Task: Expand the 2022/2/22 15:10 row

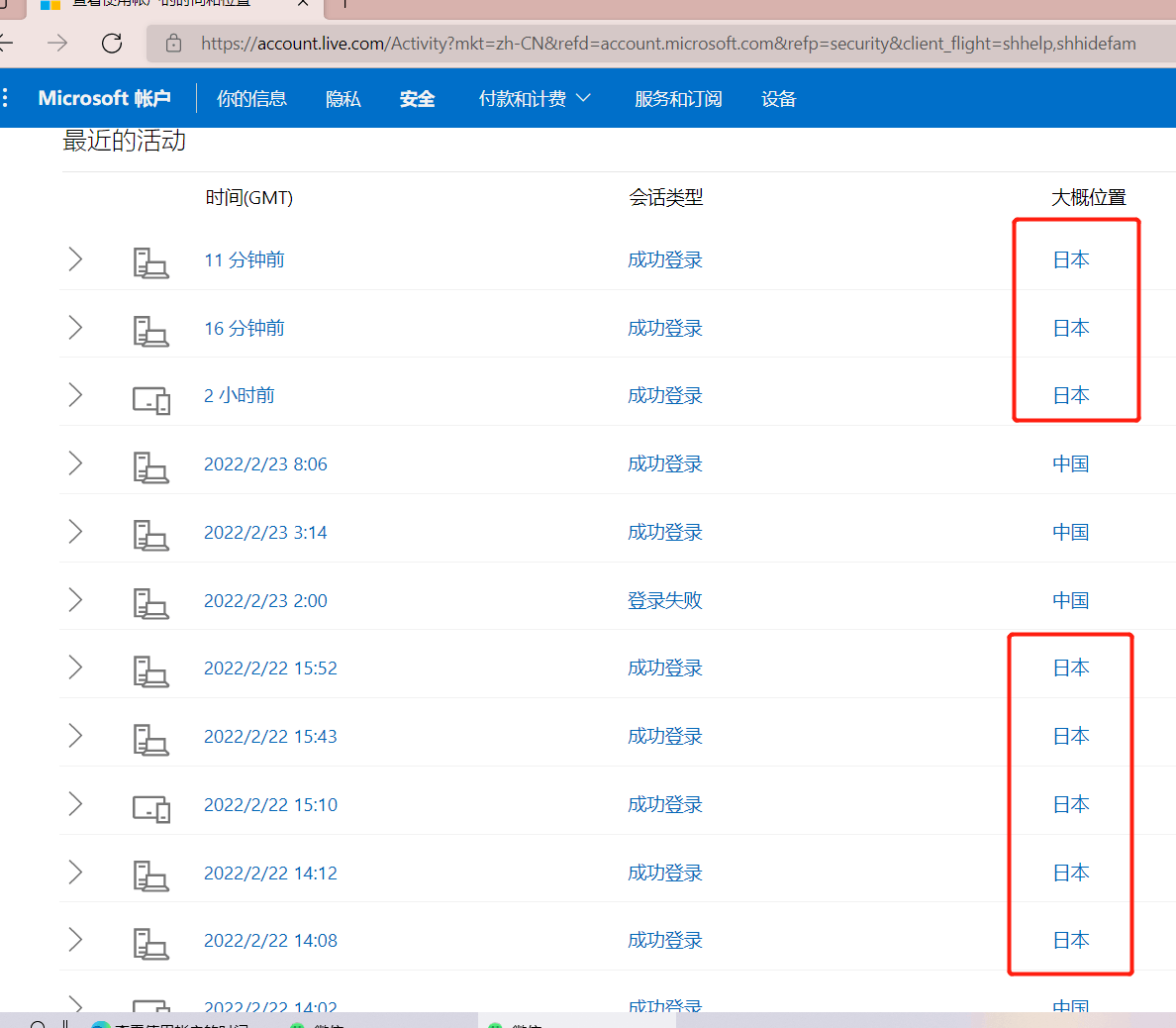Action: (x=75, y=803)
